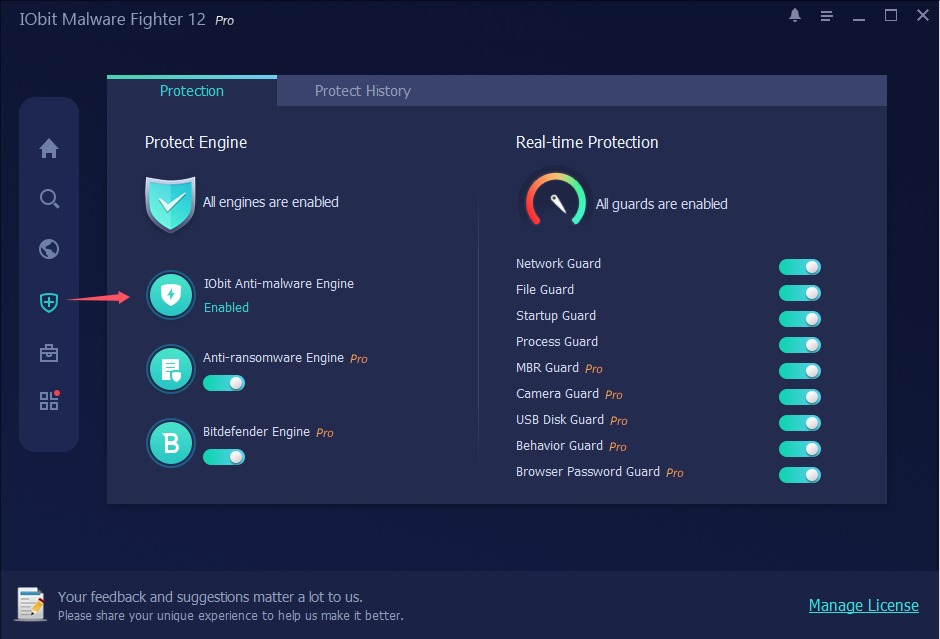Open the Browser Protect globe icon
This screenshot has height=639, width=940.
[x=49, y=249]
